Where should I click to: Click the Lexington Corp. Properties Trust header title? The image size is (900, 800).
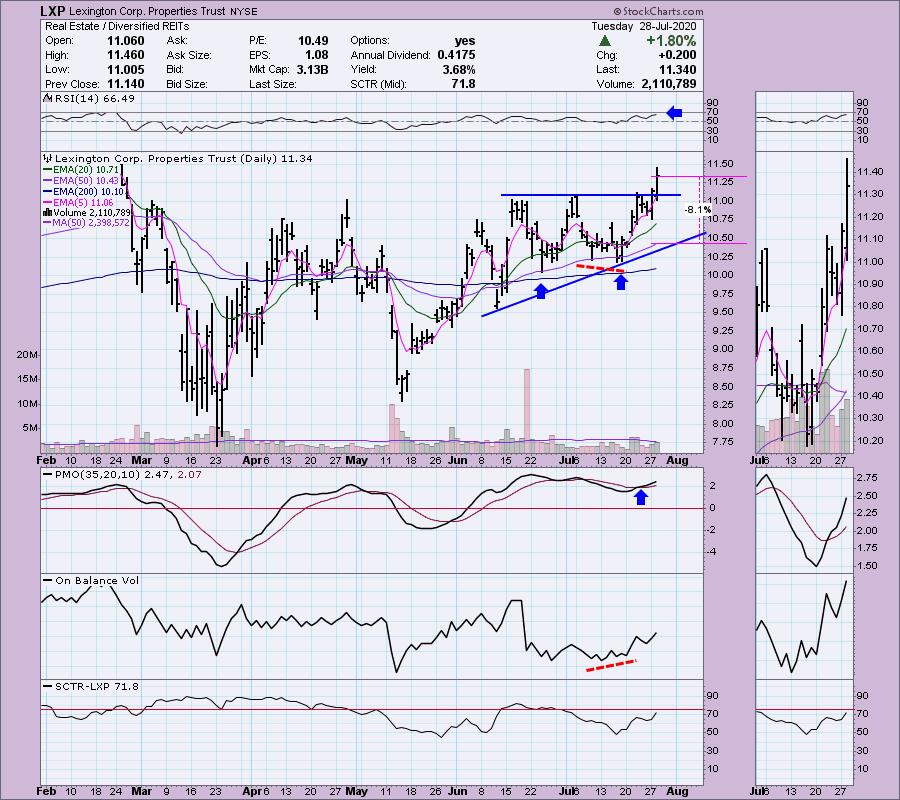(148, 11)
